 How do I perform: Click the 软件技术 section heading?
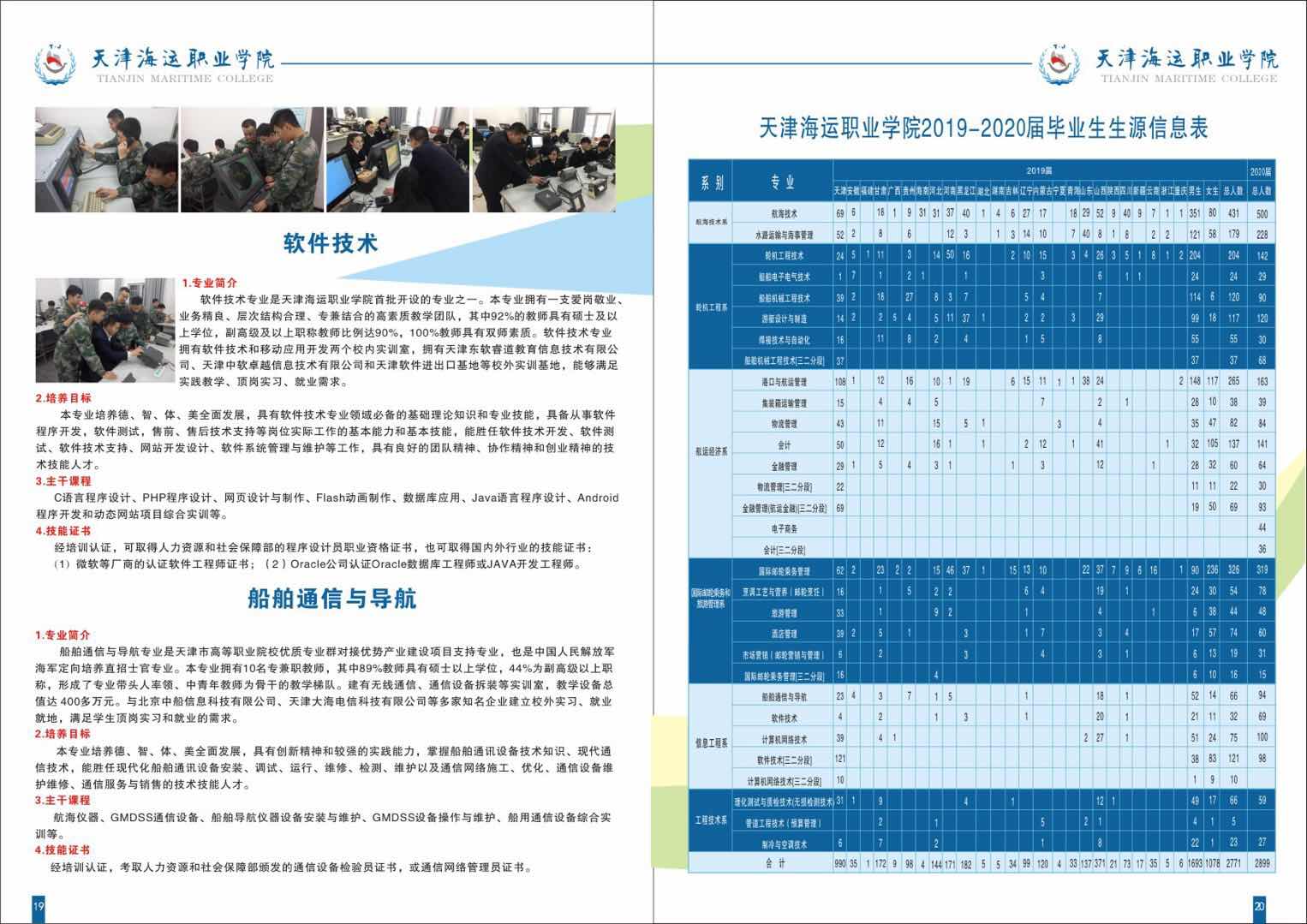click(331, 244)
